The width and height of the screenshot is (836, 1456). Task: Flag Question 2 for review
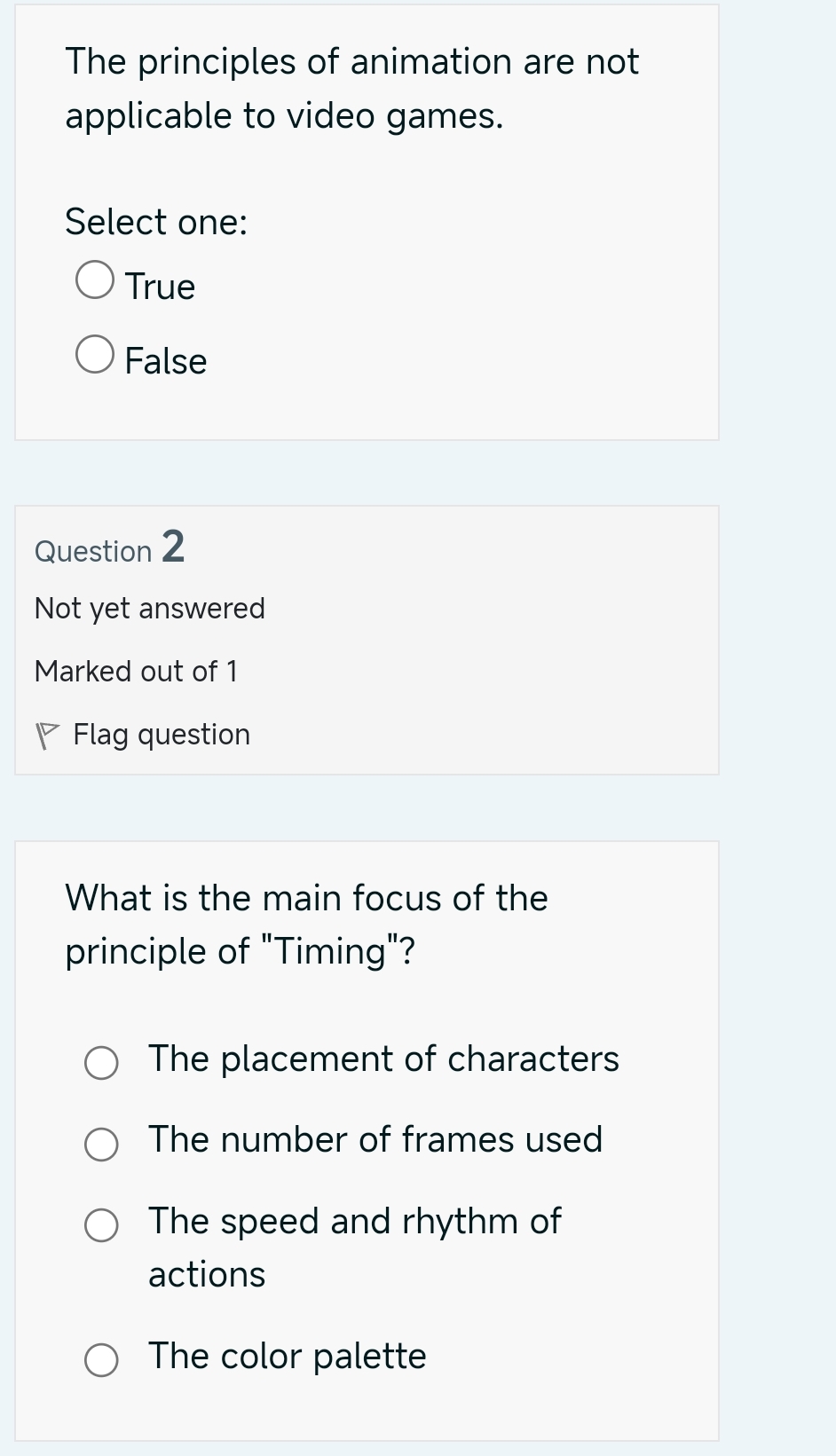coord(160,734)
